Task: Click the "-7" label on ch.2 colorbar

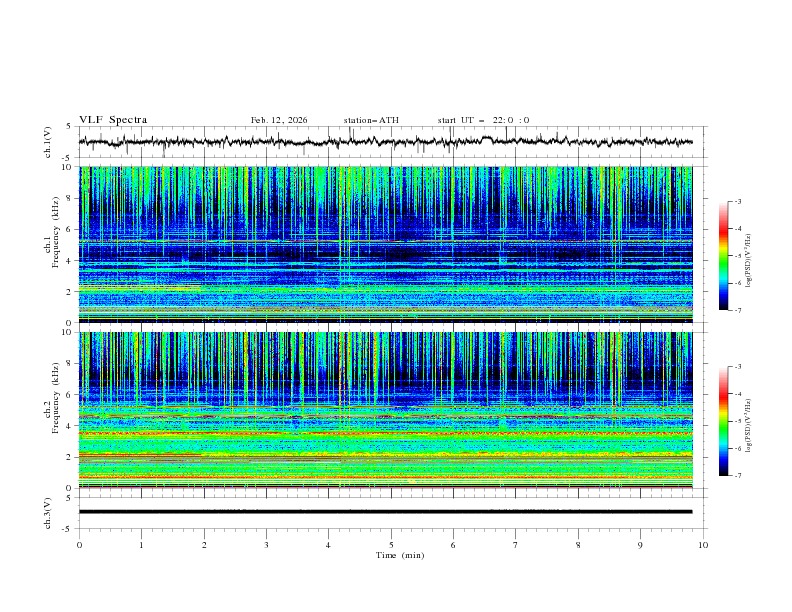Action: click(x=738, y=476)
